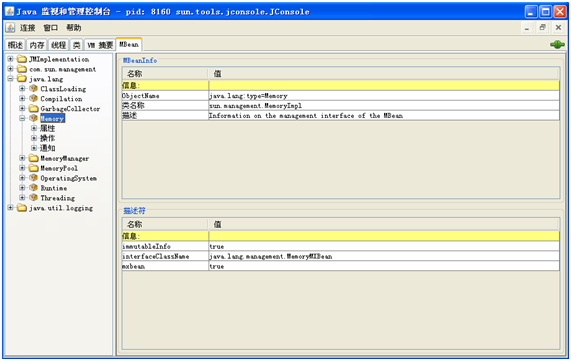Click the GarbageCollector folder icon
Screen dimensions: 571x361
pos(34,109)
